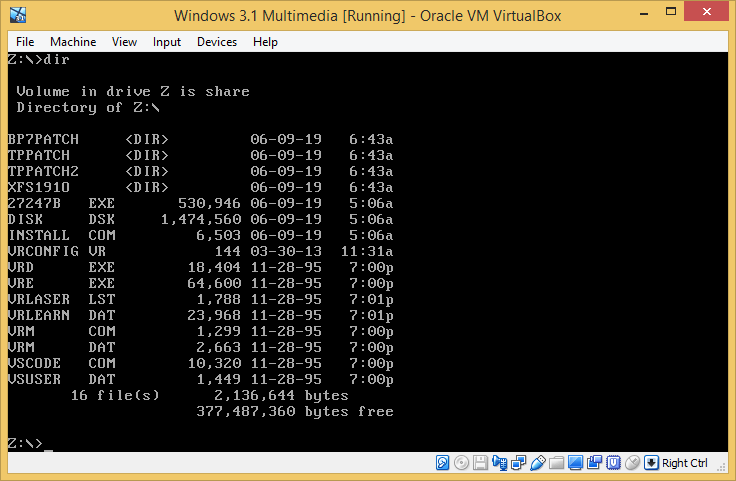Click the 'Directory of Z:\' line
Image resolution: width=736 pixels, height=481 pixels.
[x=88, y=107]
